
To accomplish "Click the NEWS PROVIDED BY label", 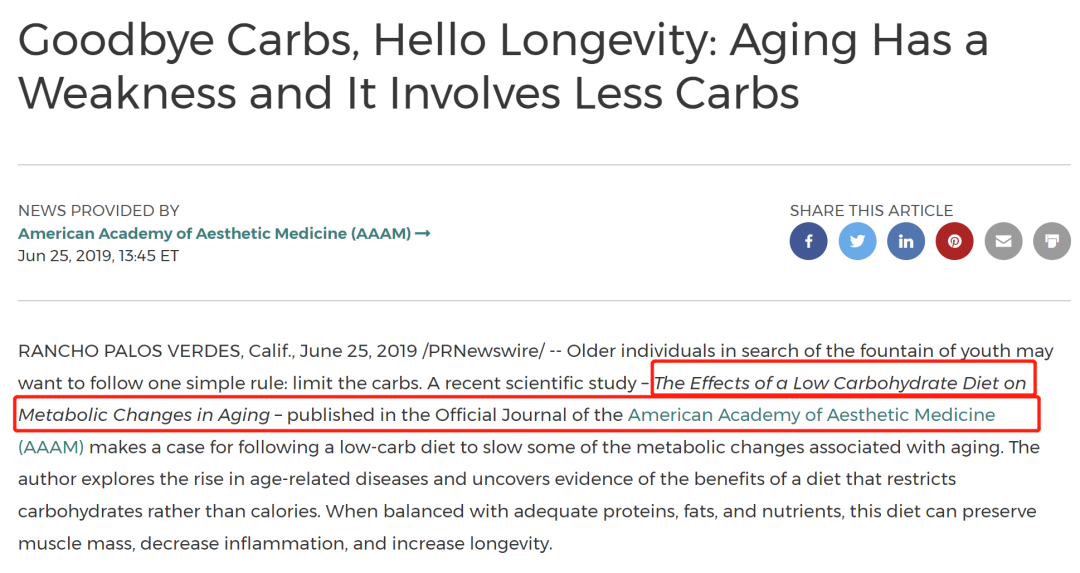I will (x=98, y=211).
